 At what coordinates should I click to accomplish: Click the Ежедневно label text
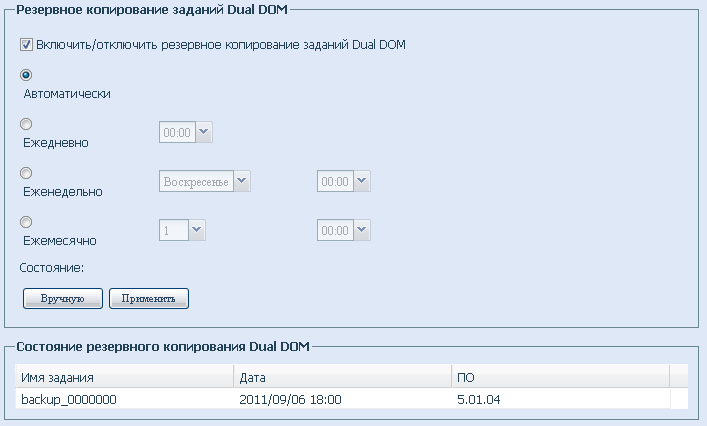click(x=56, y=143)
